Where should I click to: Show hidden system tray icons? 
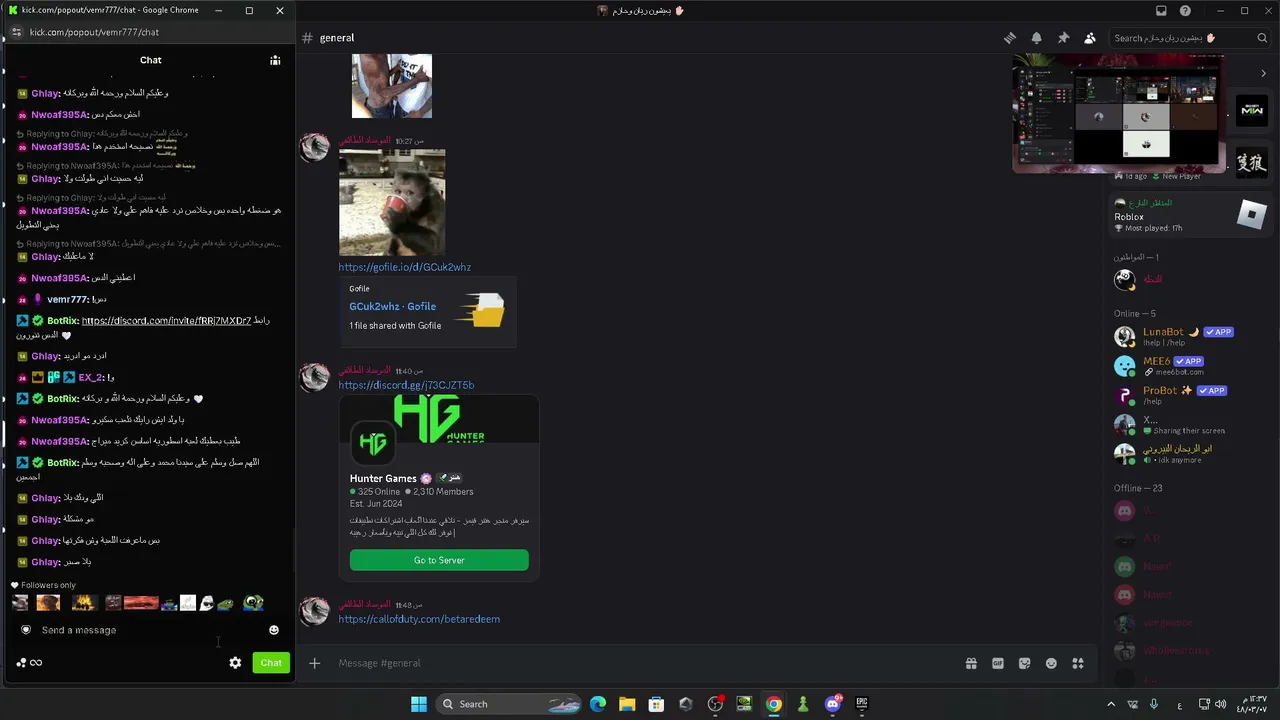click(1110, 704)
